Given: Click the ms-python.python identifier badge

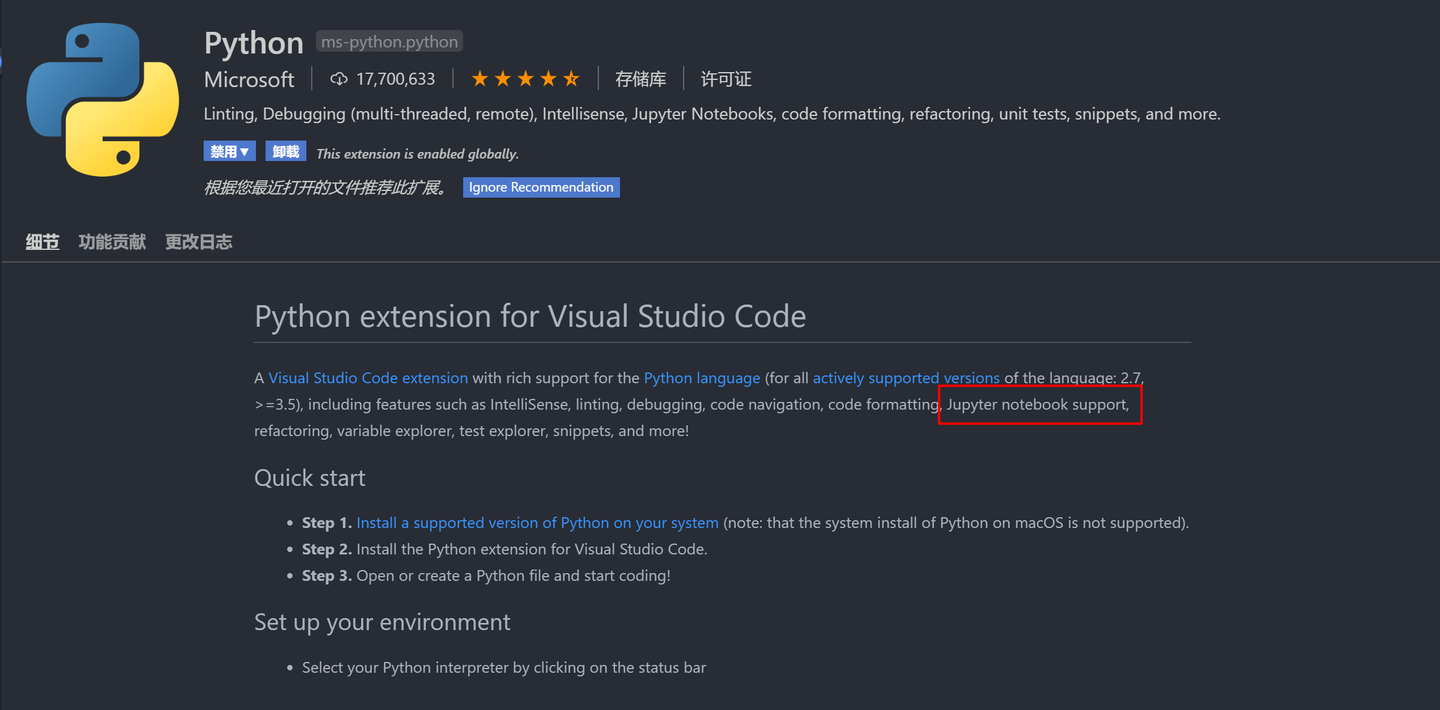Looking at the screenshot, I should point(390,42).
